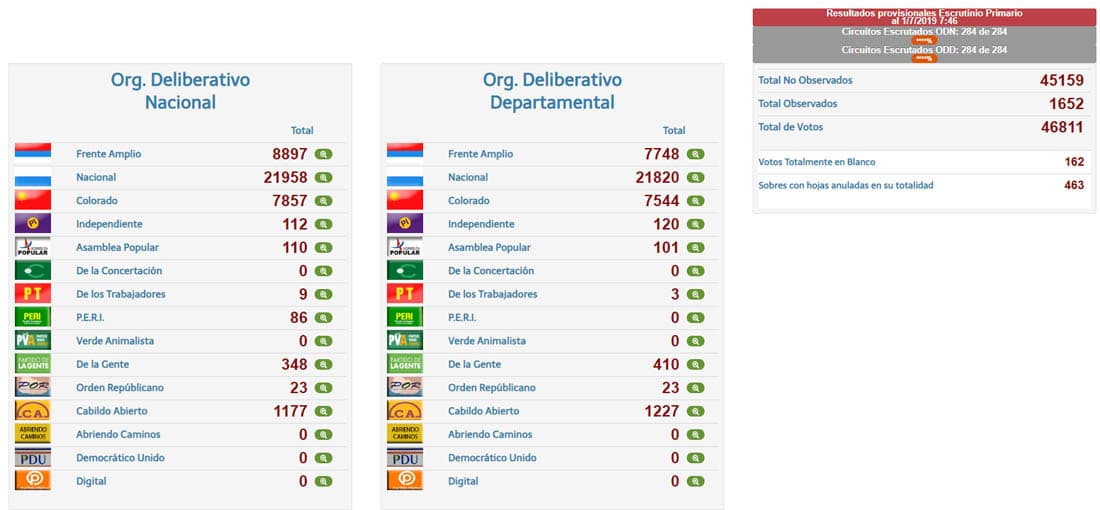
Task: Click De la Gente label in Departamental panel
Action: pos(474,365)
